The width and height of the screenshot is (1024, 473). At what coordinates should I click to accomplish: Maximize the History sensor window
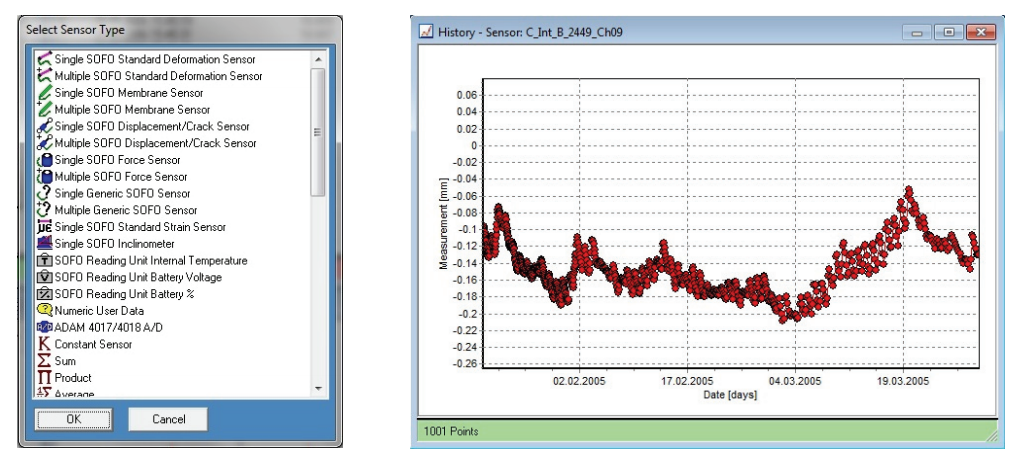[x=945, y=32]
